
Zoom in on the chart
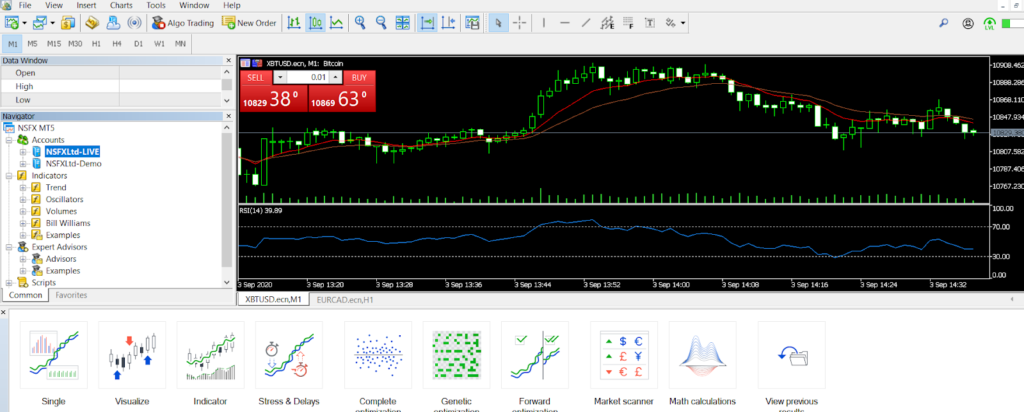click(359, 23)
